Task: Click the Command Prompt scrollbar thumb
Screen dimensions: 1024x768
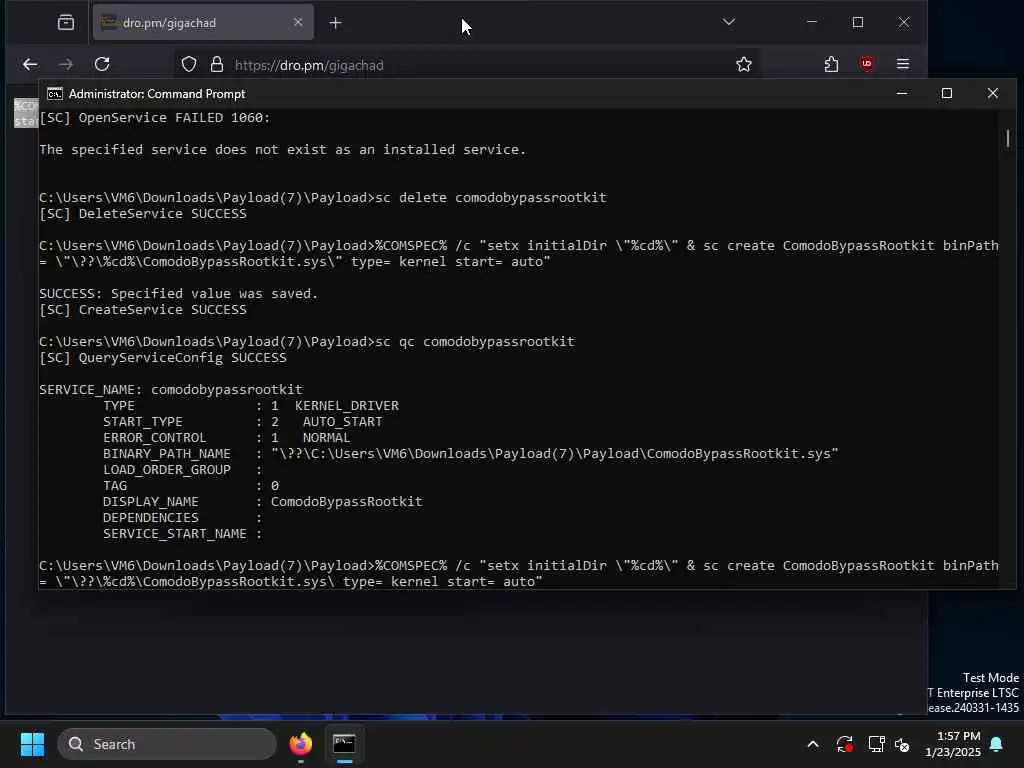Action: pos(1008,138)
